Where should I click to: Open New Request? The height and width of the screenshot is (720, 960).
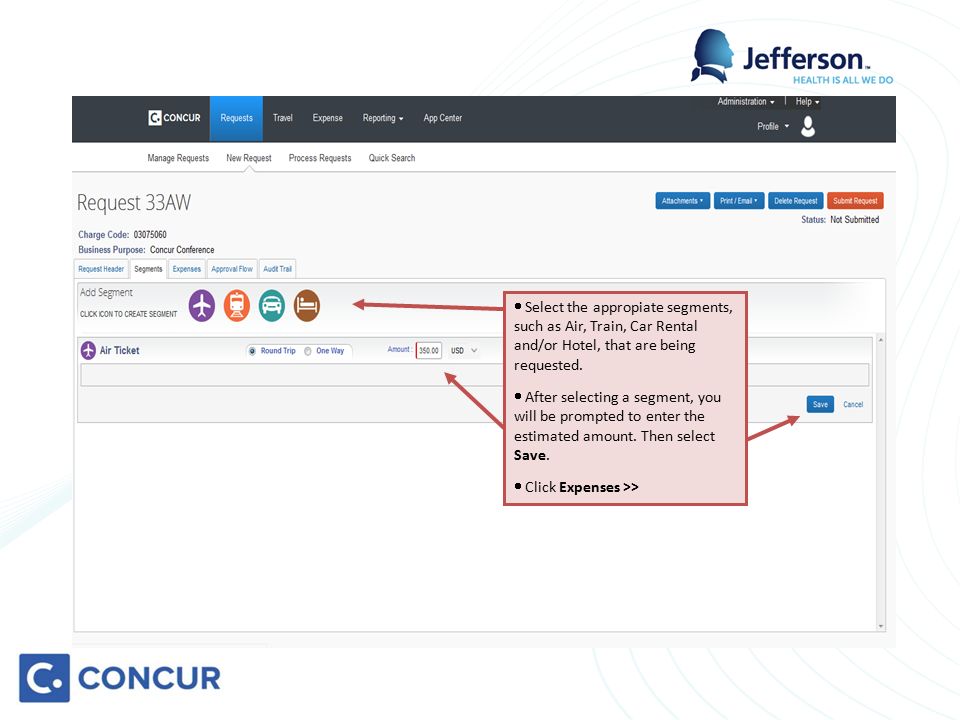pos(249,158)
